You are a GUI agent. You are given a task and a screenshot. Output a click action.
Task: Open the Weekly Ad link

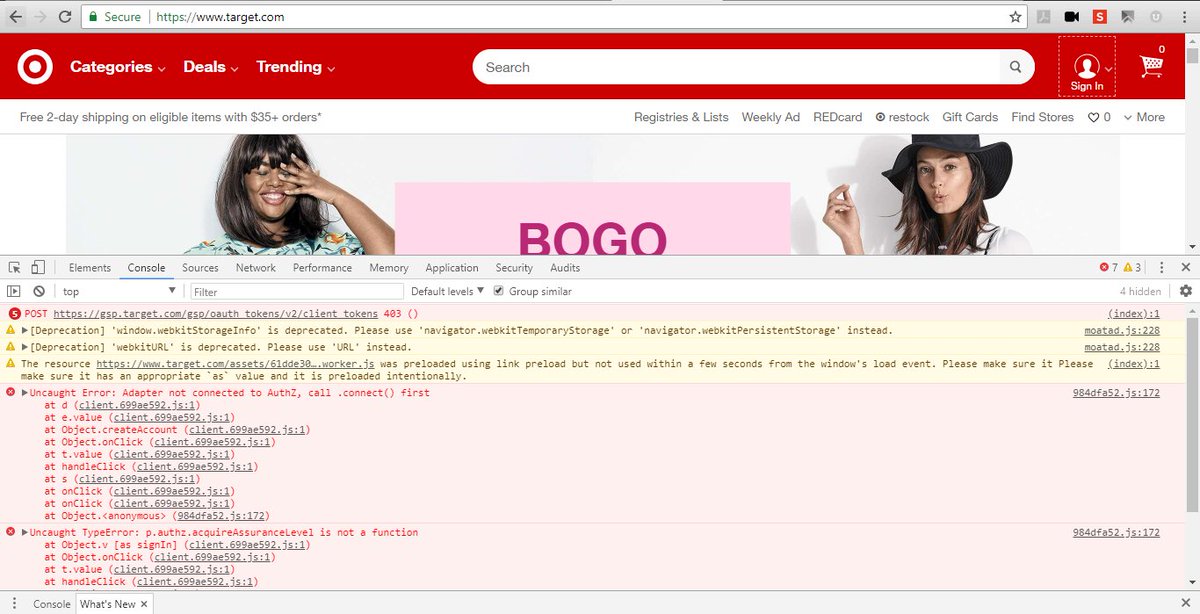click(x=770, y=117)
